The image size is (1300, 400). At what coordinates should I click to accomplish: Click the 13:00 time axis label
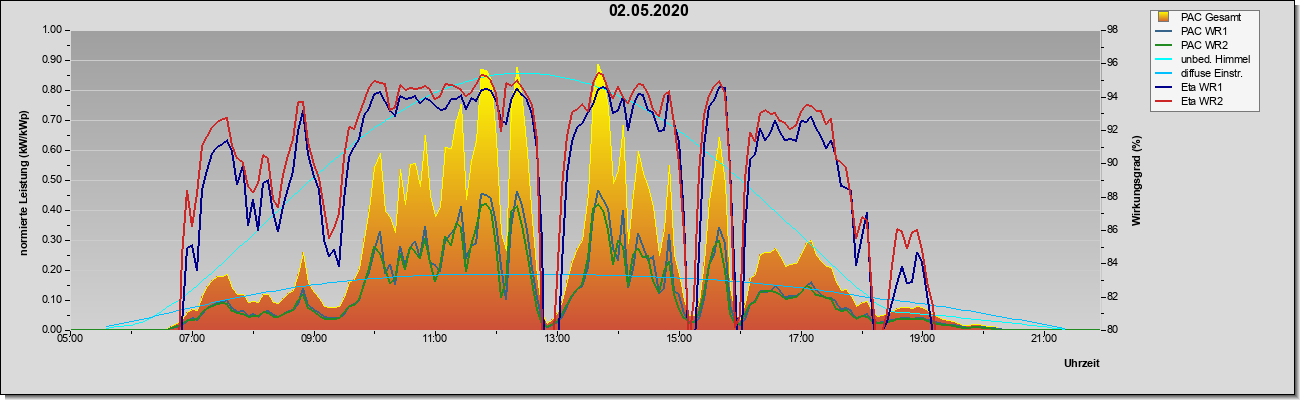[x=557, y=340]
